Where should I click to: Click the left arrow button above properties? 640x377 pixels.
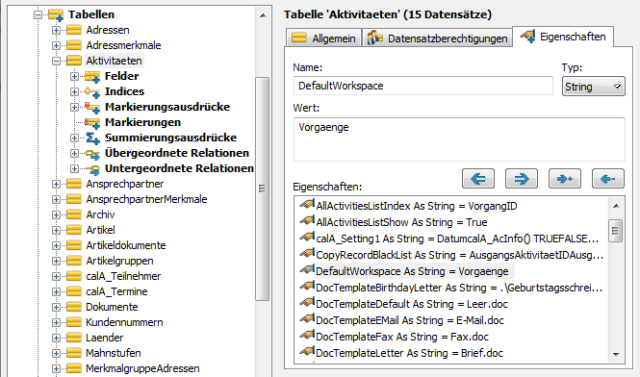click(478, 178)
